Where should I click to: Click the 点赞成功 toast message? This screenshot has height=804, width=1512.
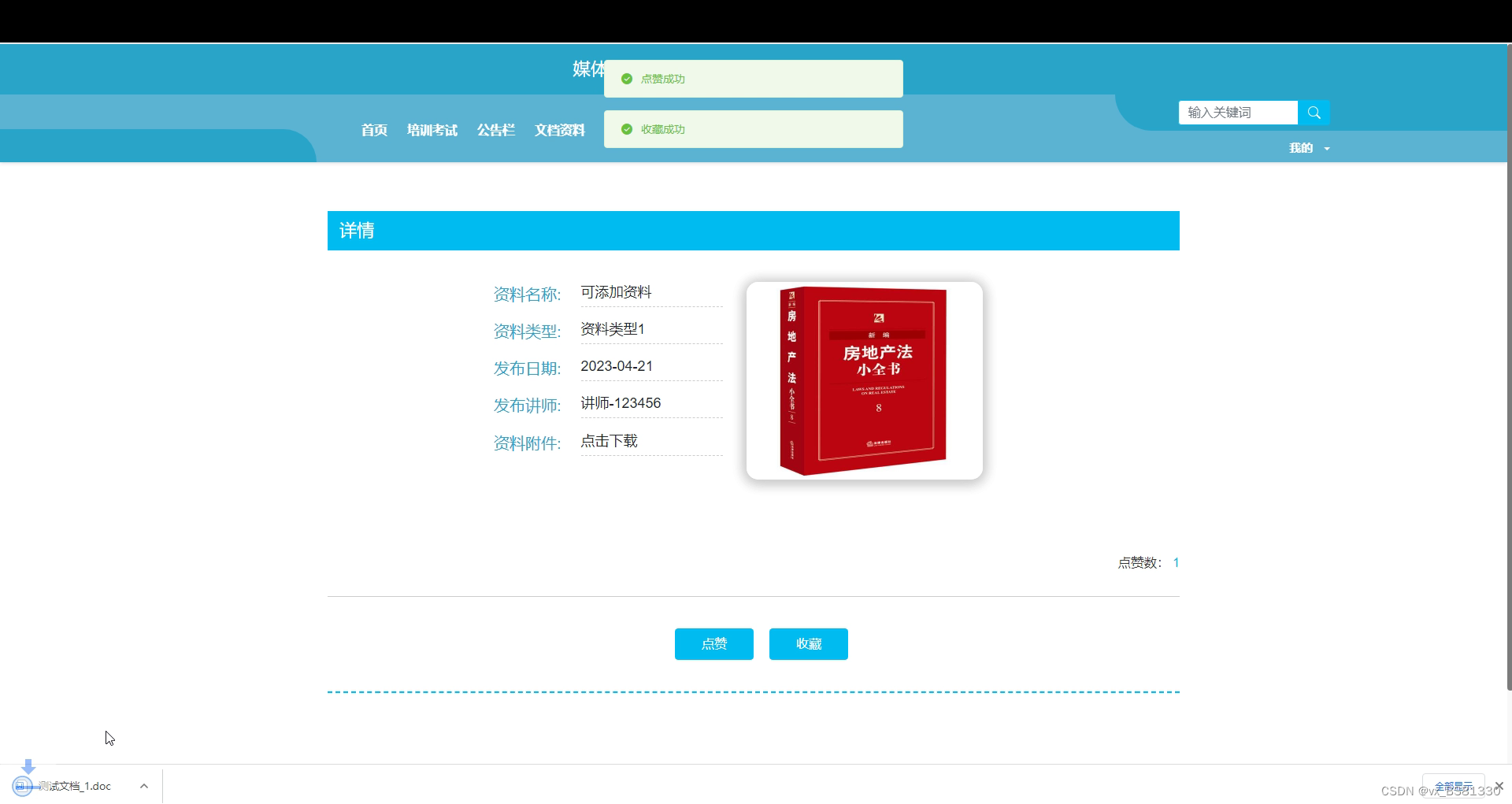(754, 79)
